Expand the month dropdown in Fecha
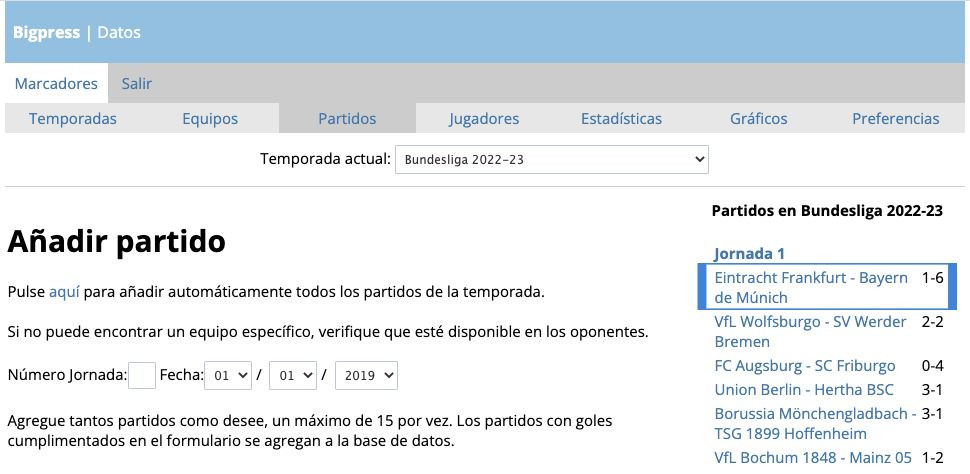The width and height of the screenshot is (970, 474). click(x=293, y=376)
